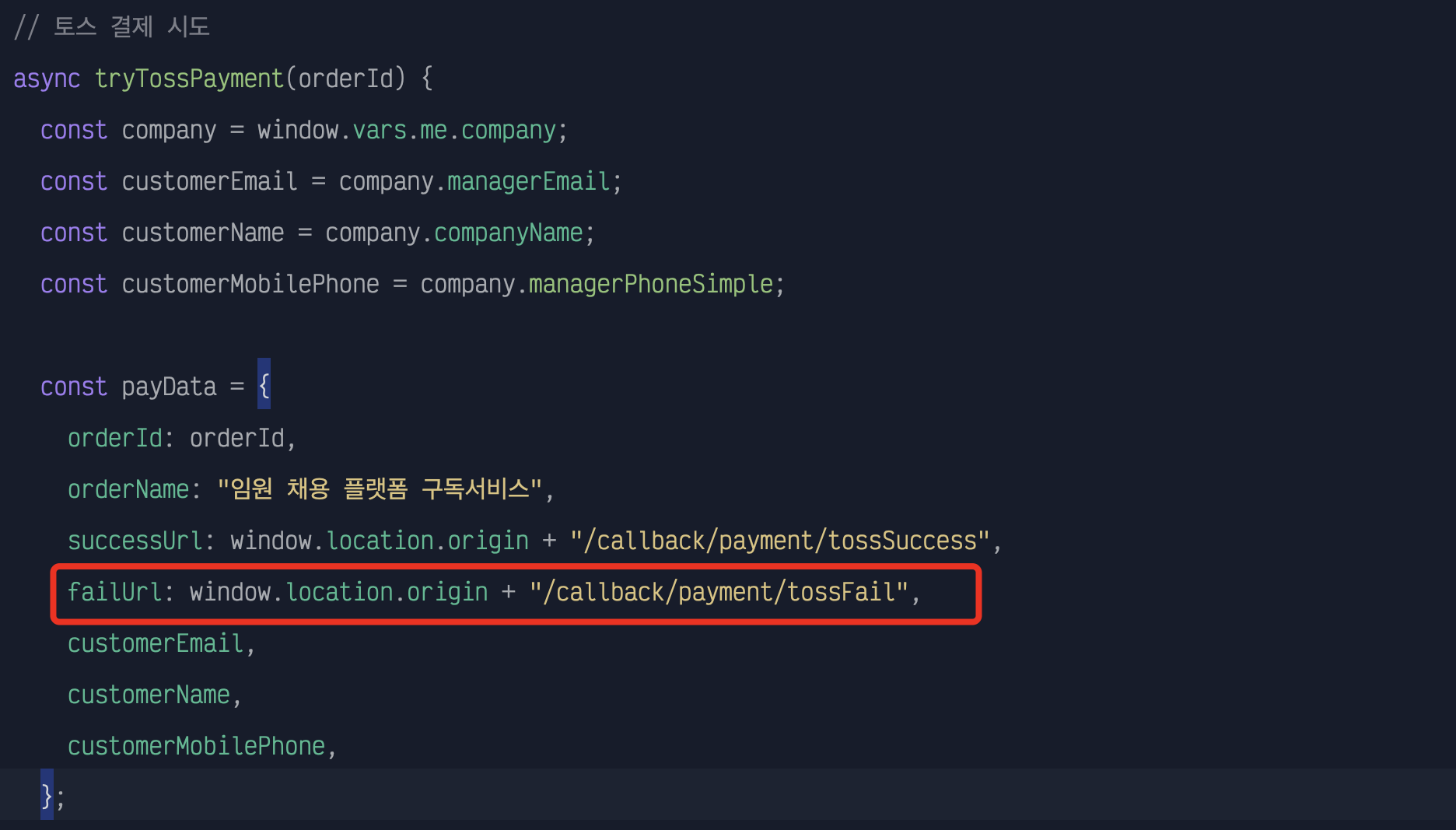The image size is (1456, 830).
Task: Click the payData variable name
Action: [169, 387]
